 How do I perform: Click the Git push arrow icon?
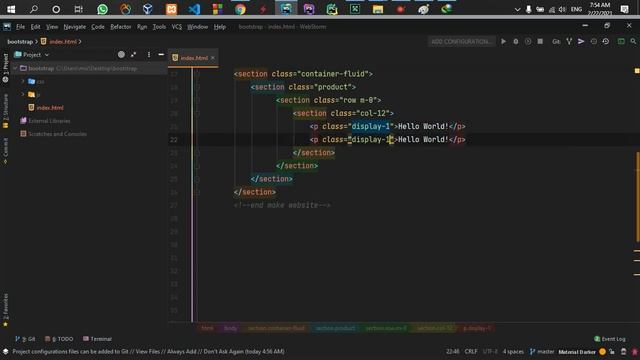(x=581, y=41)
